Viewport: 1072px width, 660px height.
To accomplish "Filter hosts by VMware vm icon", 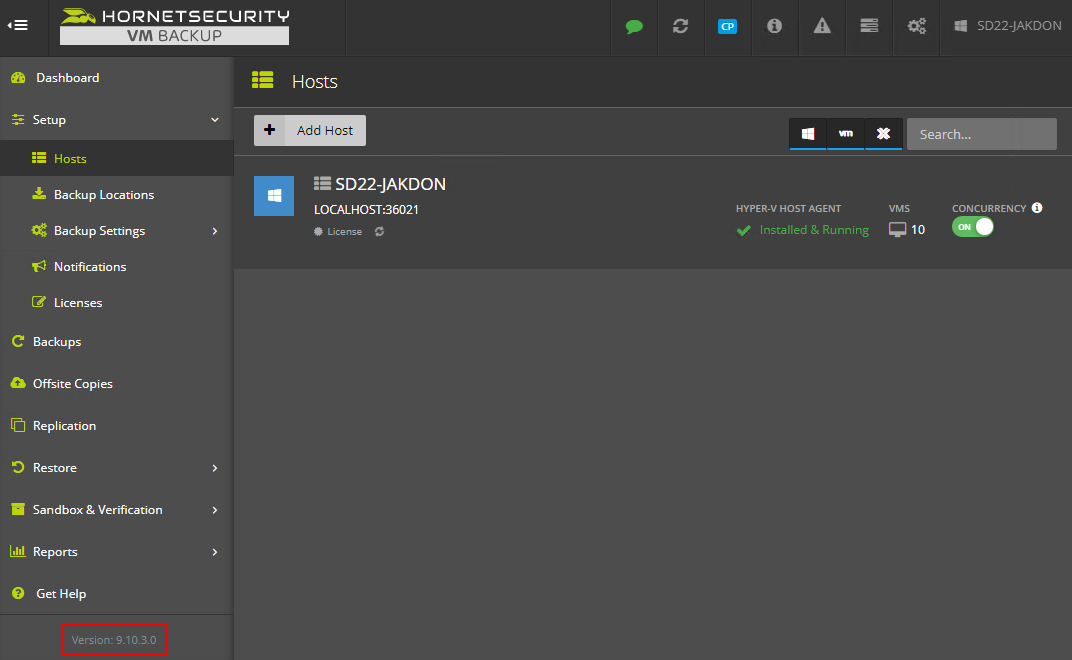I will (x=846, y=133).
